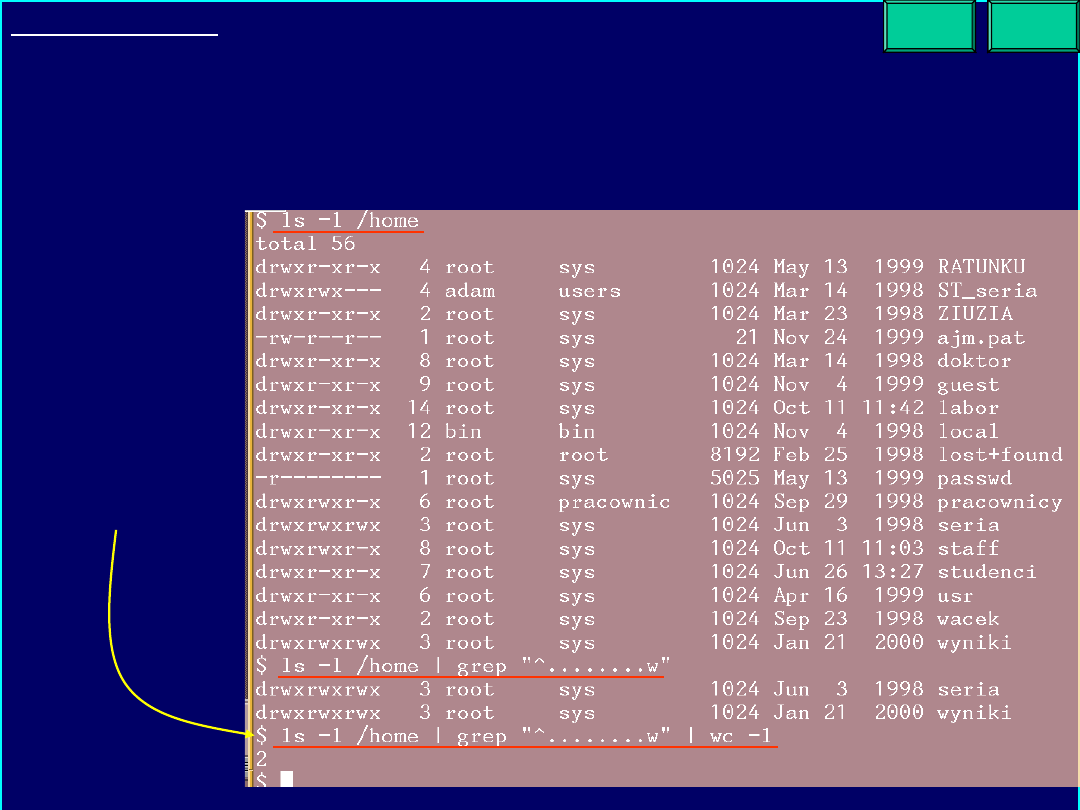Select the doktor directory name
The height and width of the screenshot is (810, 1080).
[974, 361]
